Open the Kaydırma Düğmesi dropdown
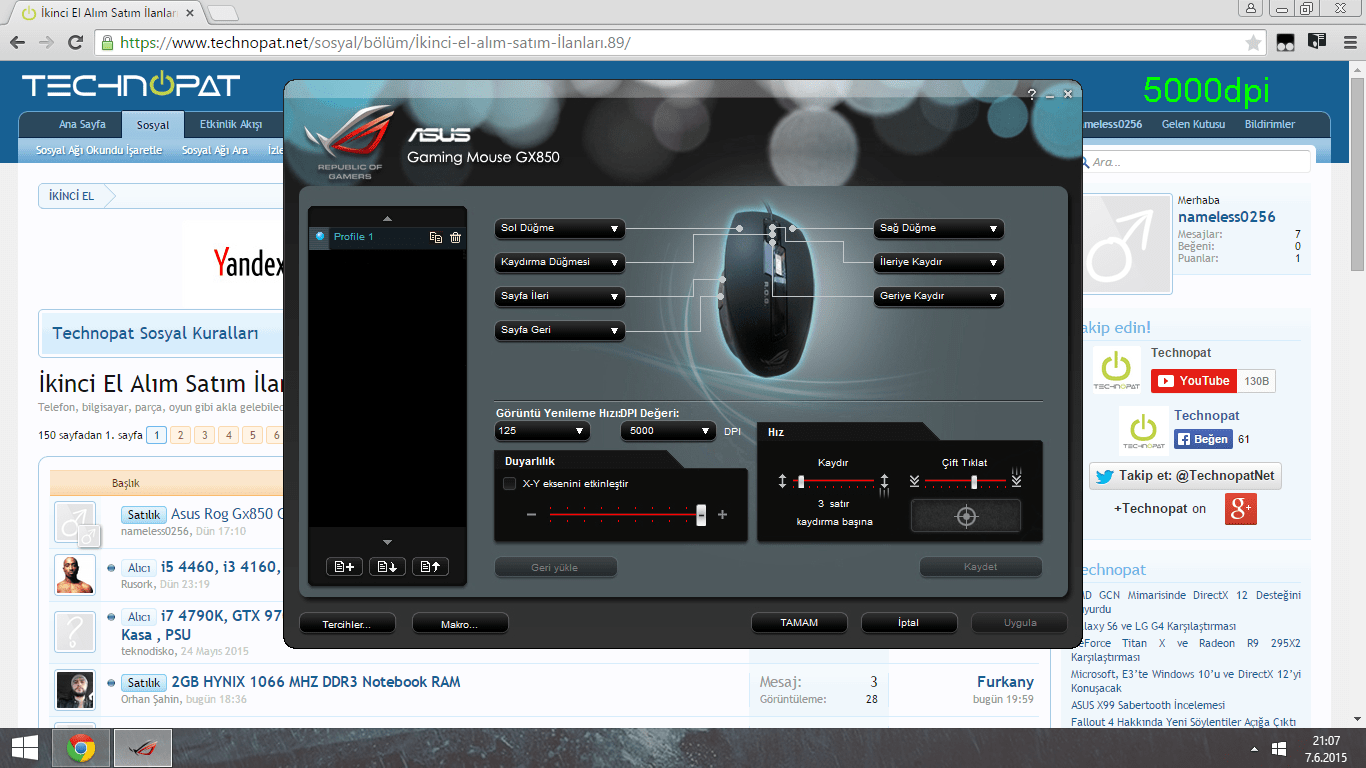 pos(560,263)
